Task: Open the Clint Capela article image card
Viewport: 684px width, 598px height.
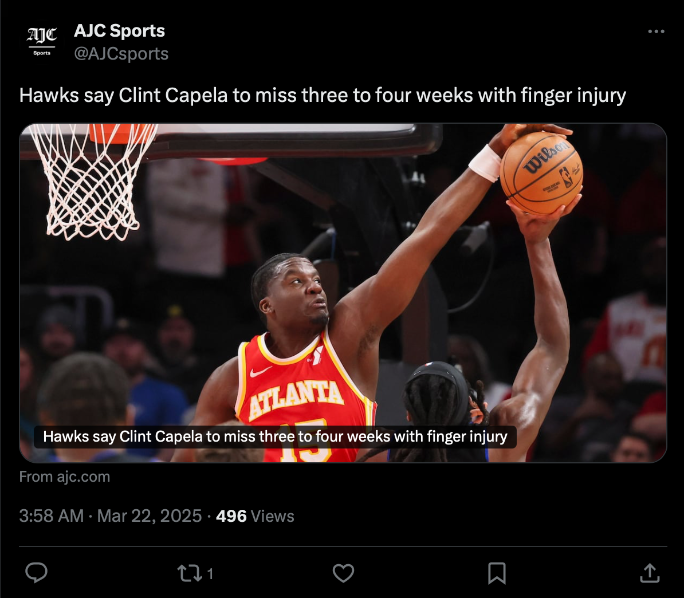Action: coord(343,293)
